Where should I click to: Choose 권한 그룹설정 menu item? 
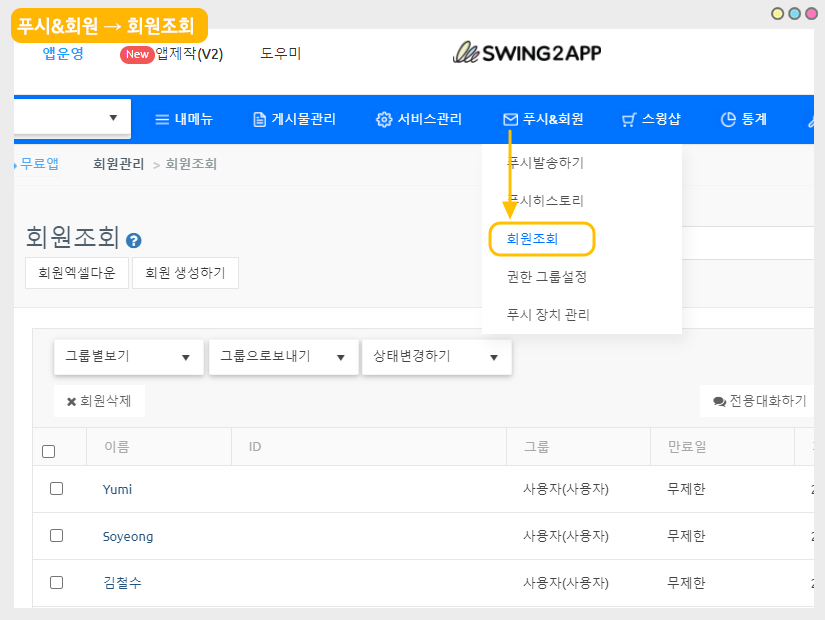(547, 276)
